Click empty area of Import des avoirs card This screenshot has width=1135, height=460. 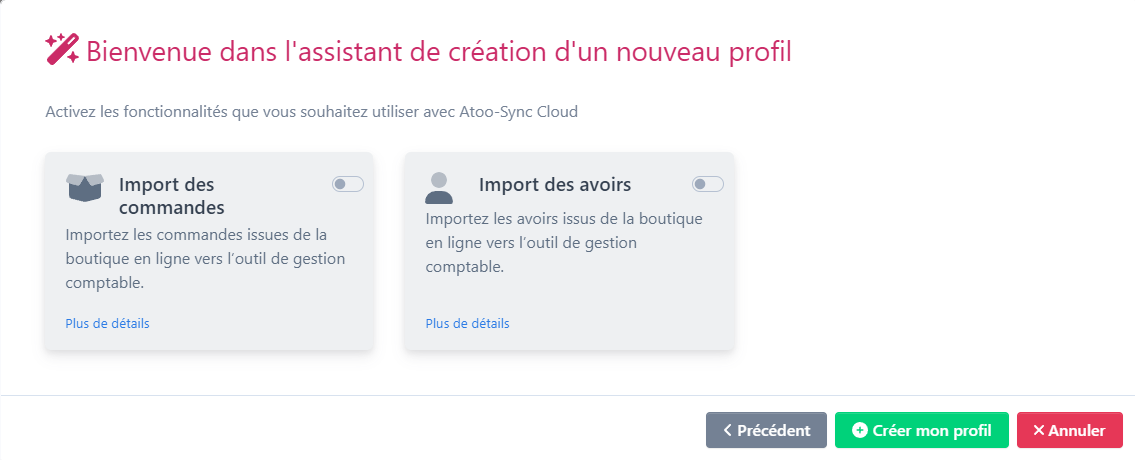[623, 311]
